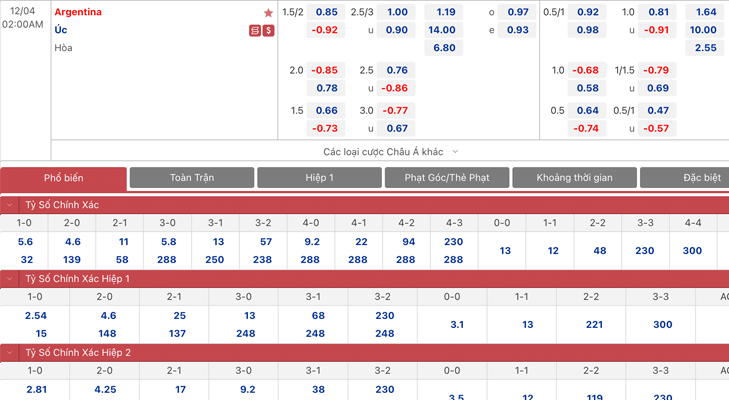
Task: Pick first-half handicap 0.5/1 odds 0.92
Action: 587,12
